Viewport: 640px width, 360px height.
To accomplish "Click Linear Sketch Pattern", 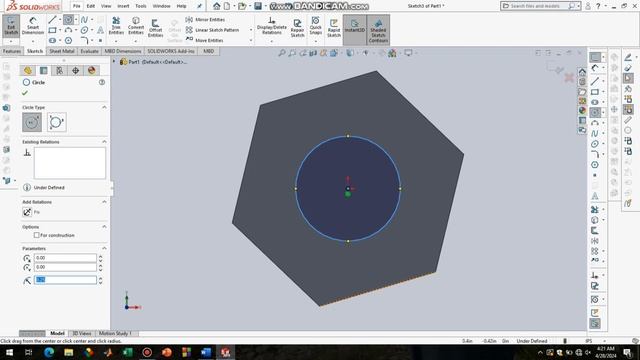I will coord(212,30).
